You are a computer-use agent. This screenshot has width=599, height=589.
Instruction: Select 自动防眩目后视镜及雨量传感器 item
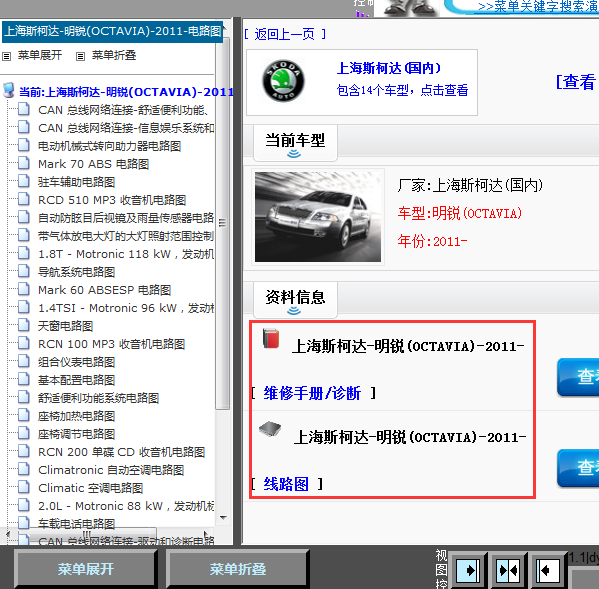click(x=126, y=218)
